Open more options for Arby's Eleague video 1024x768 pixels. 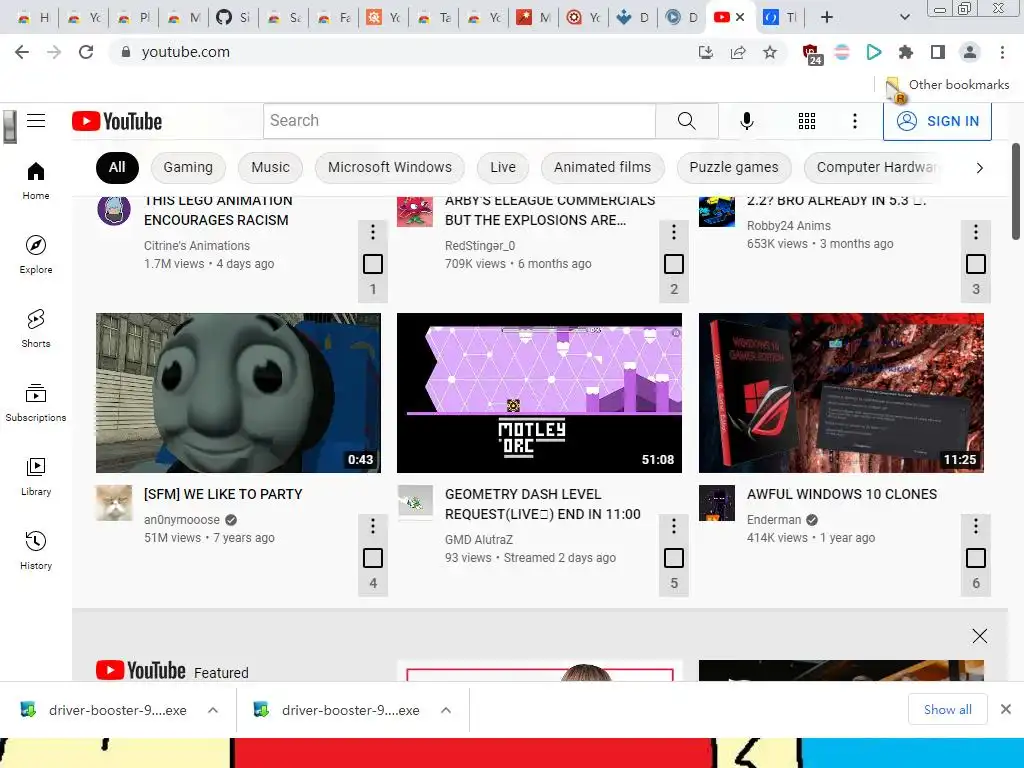click(x=674, y=231)
